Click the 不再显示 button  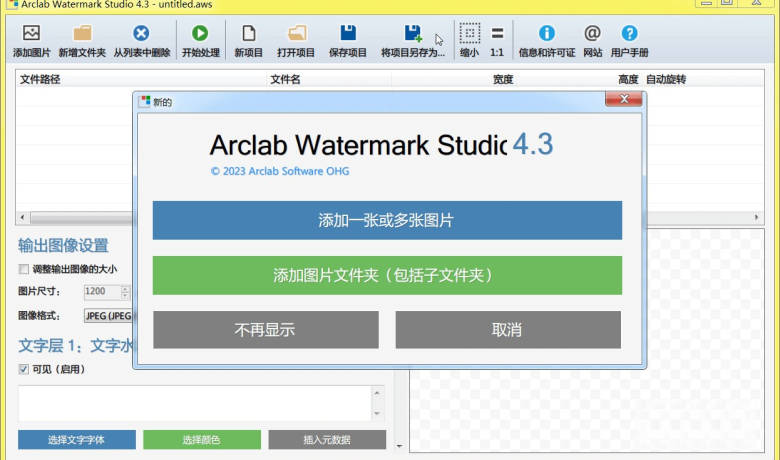click(266, 330)
